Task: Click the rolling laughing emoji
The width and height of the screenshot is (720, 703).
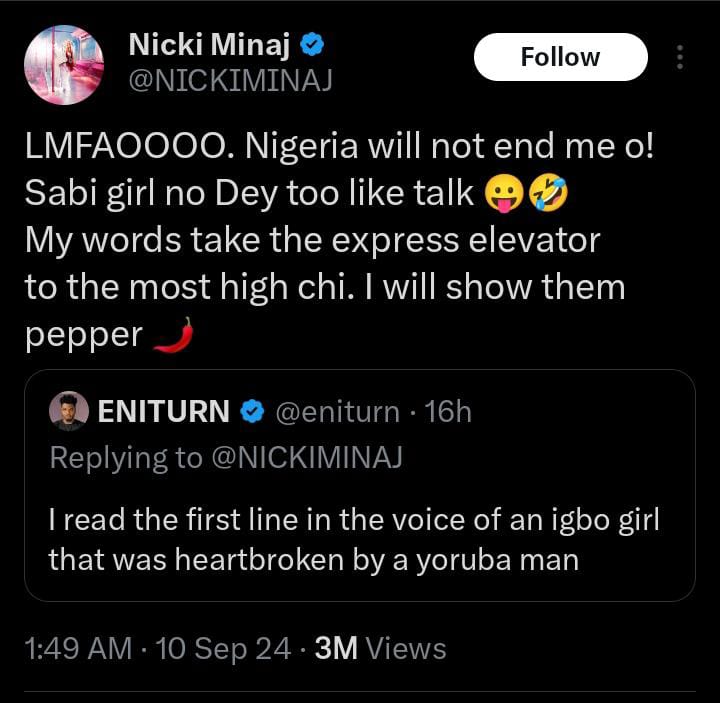Action: coord(549,193)
